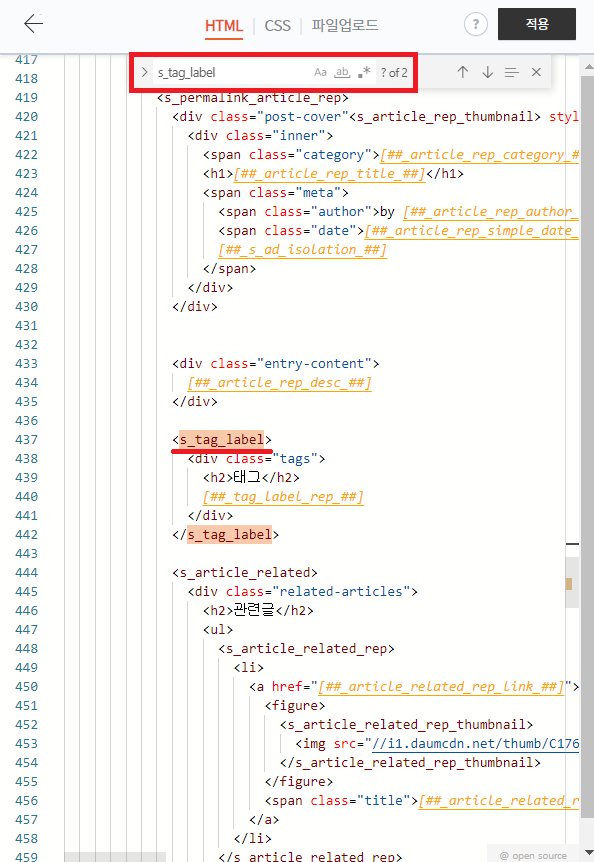Viewport: 594px width, 862px height.
Task: Click line number 420
Action: [x=26, y=117]
